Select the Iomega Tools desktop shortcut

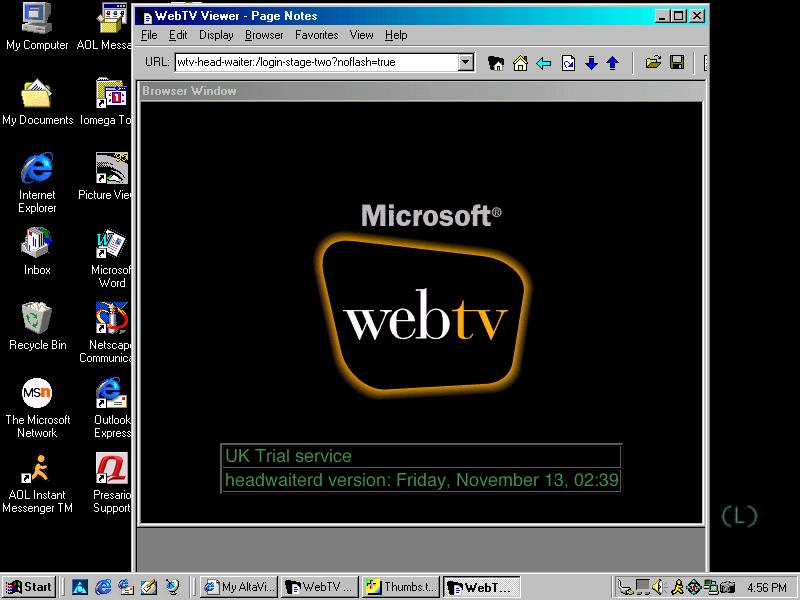tap(108, 102)
